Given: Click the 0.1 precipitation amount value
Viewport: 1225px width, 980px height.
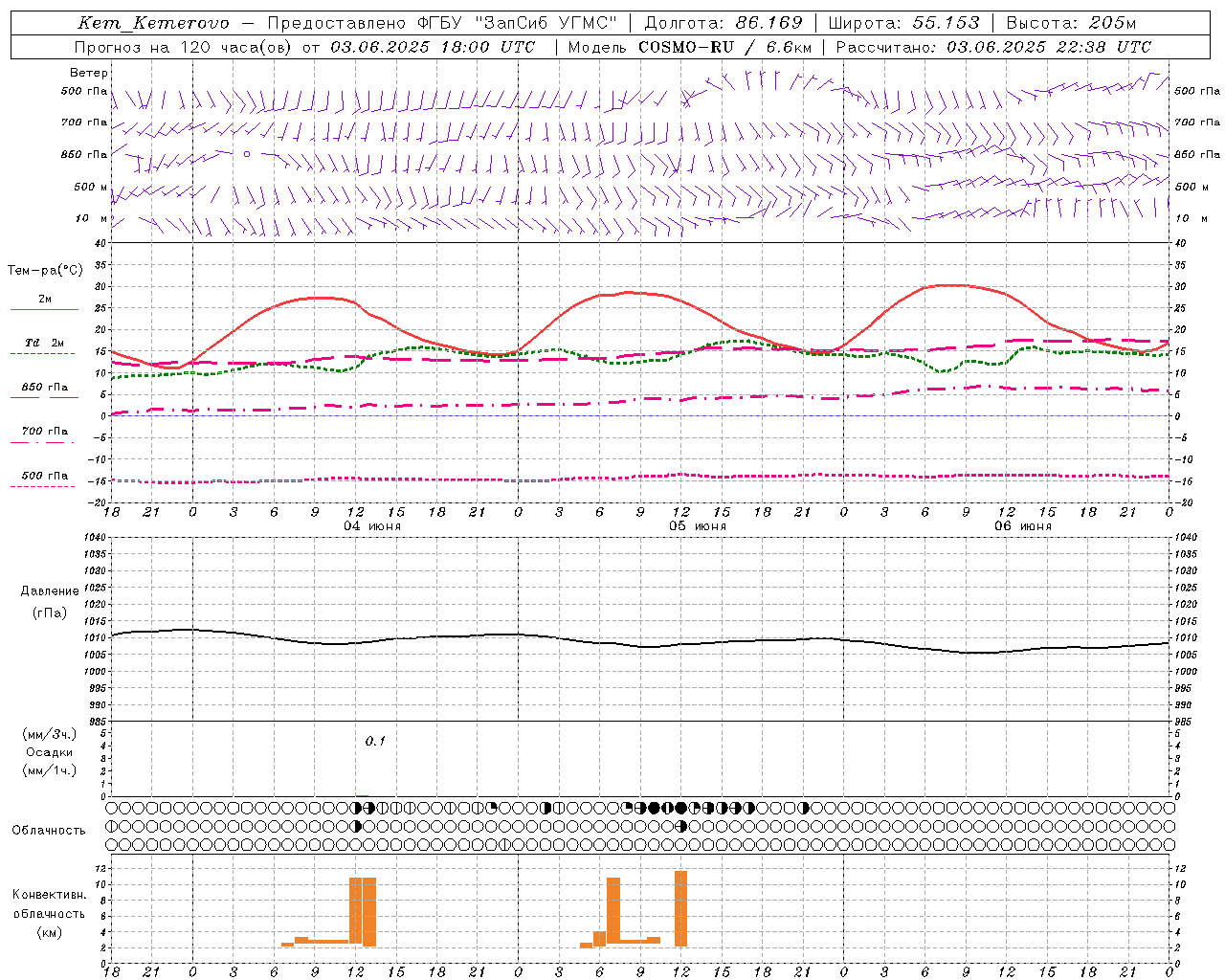Looking at the screenshot, I should [375, 741].
